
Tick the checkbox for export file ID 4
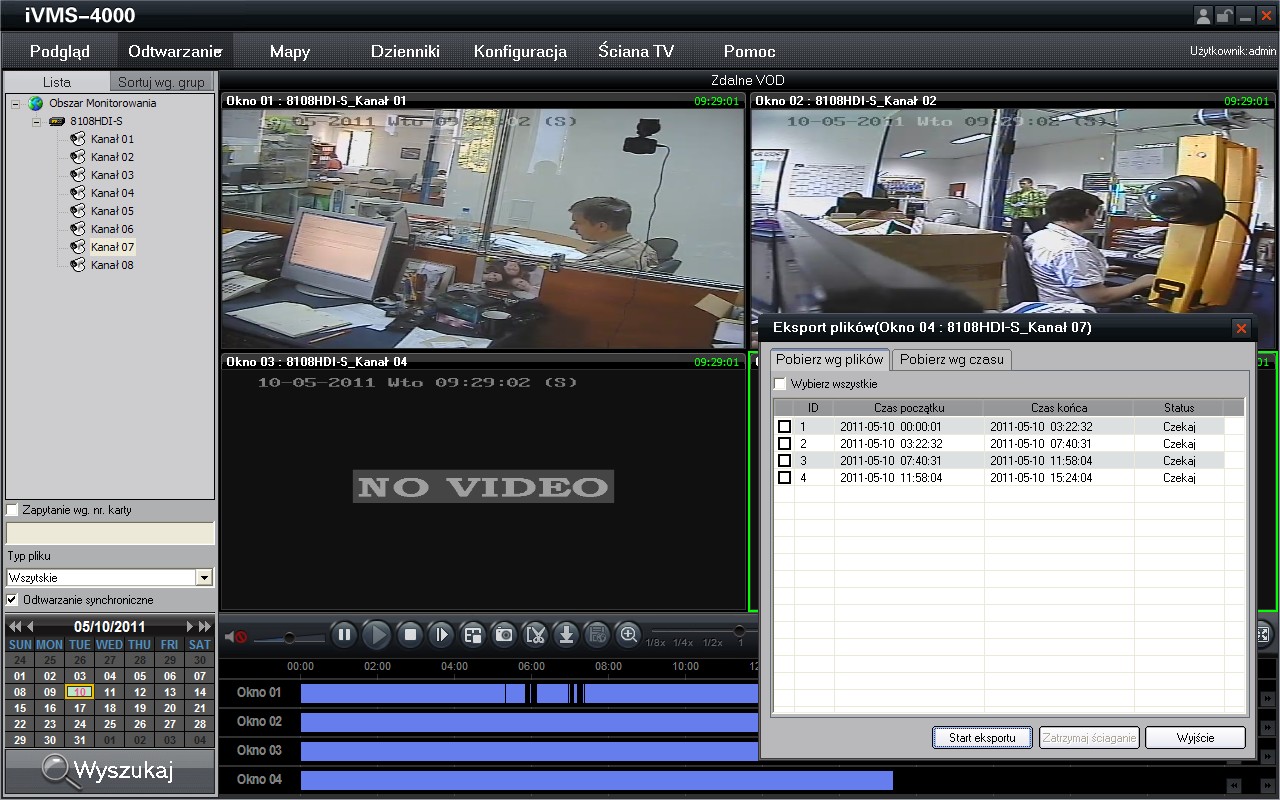(x=784, y=478)
